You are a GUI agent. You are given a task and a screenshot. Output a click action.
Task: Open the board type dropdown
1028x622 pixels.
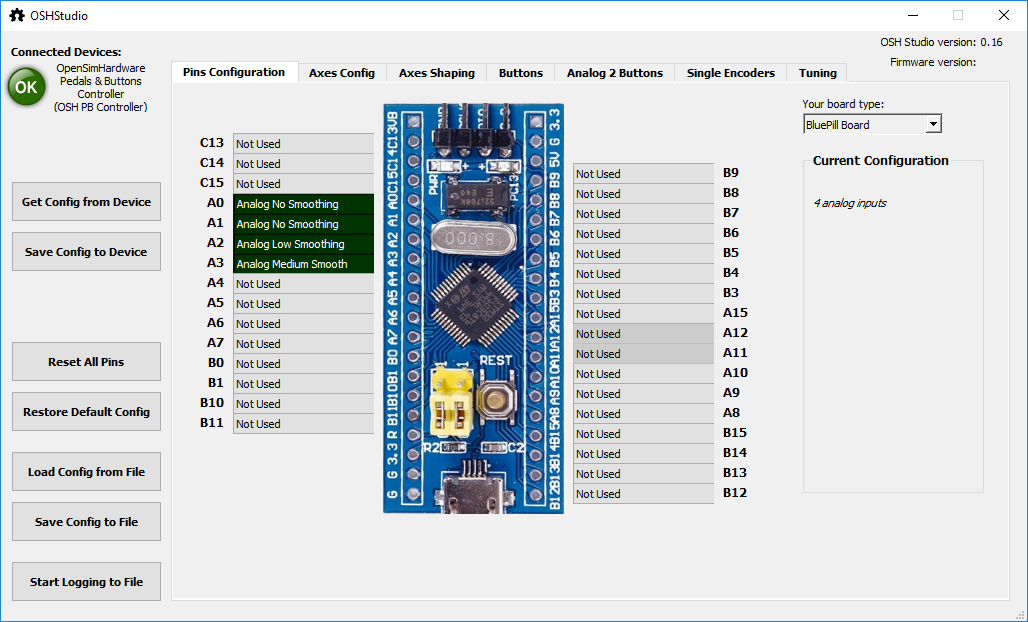click(x=872, y=125)
